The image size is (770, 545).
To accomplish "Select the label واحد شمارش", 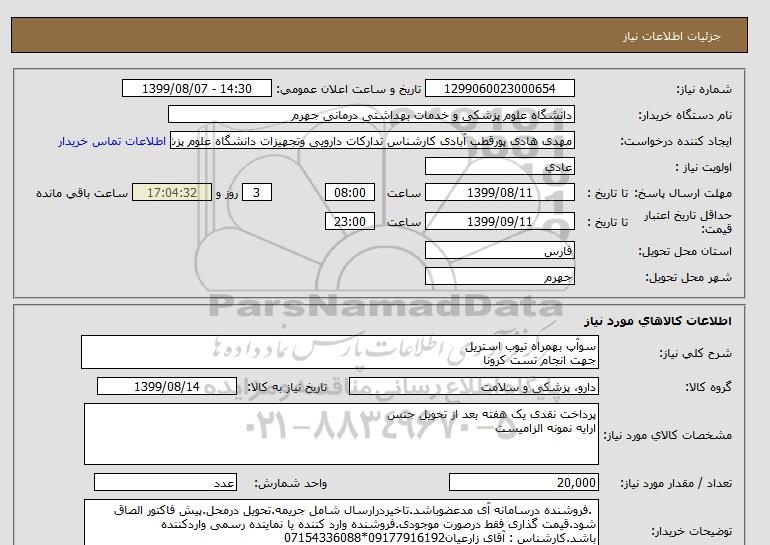I will coord(291,484).
